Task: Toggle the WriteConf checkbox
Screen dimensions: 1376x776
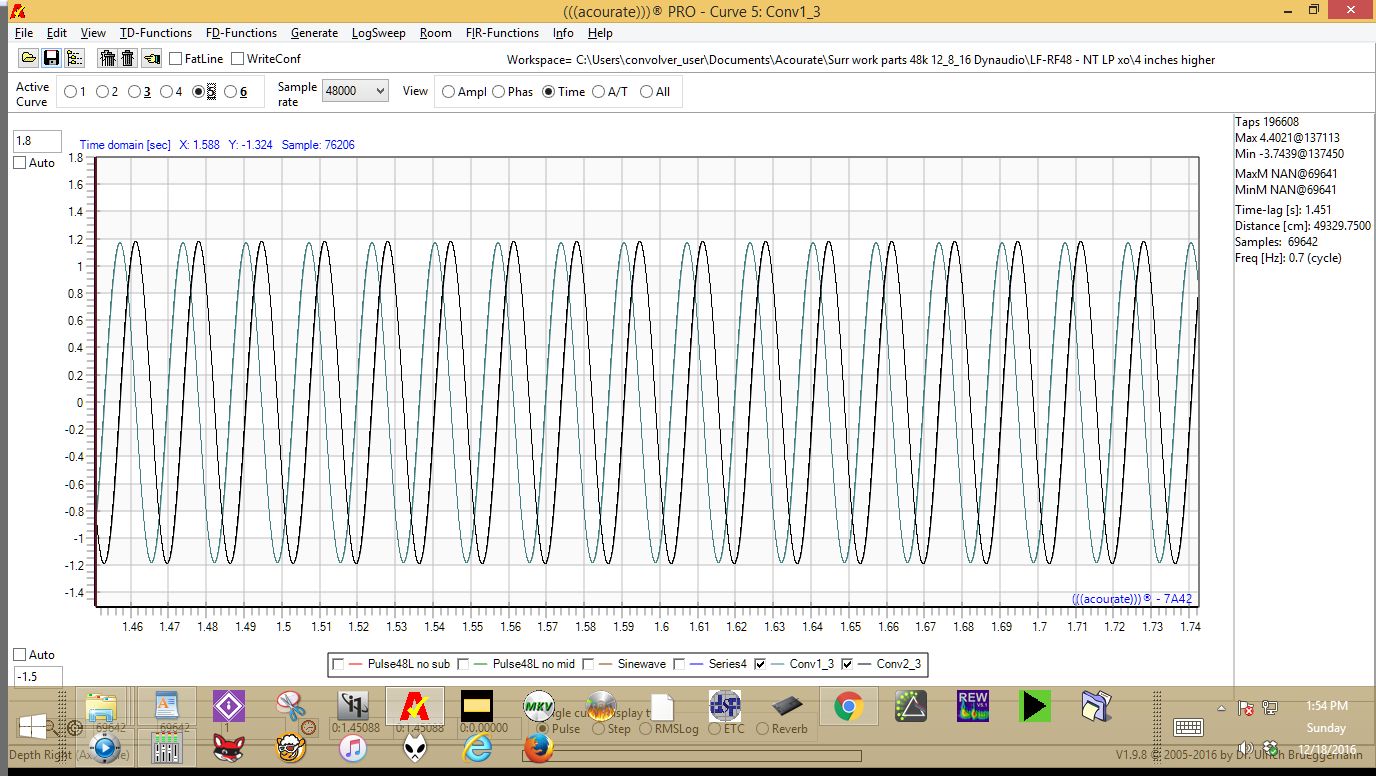Action: coord(238,59)
